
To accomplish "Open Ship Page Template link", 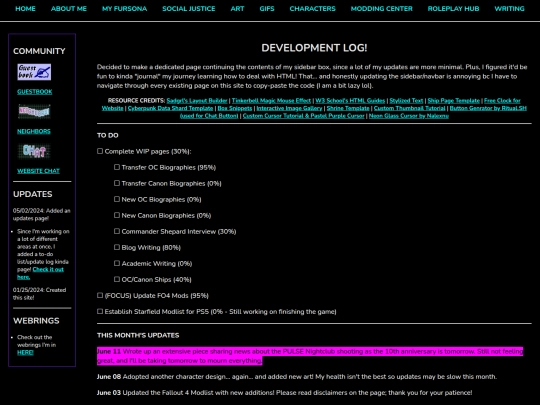I will click(454, 101).
